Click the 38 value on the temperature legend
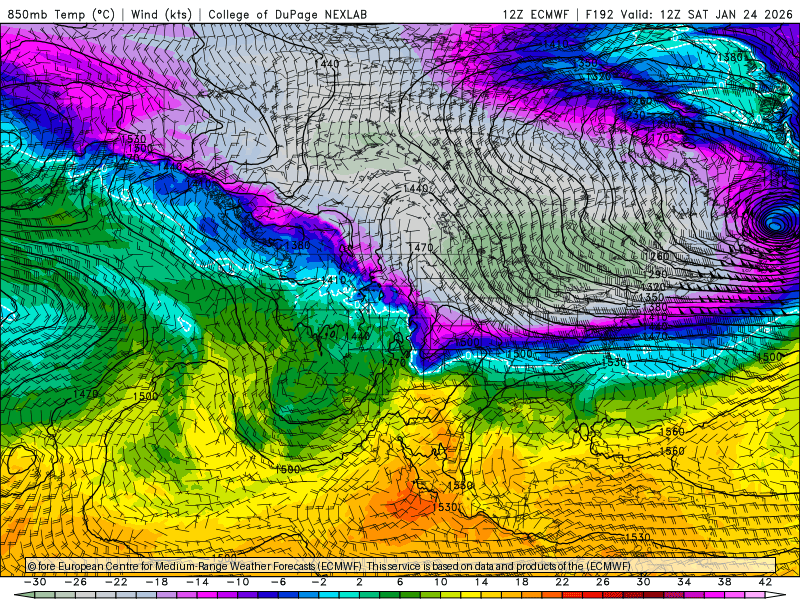 724,582
